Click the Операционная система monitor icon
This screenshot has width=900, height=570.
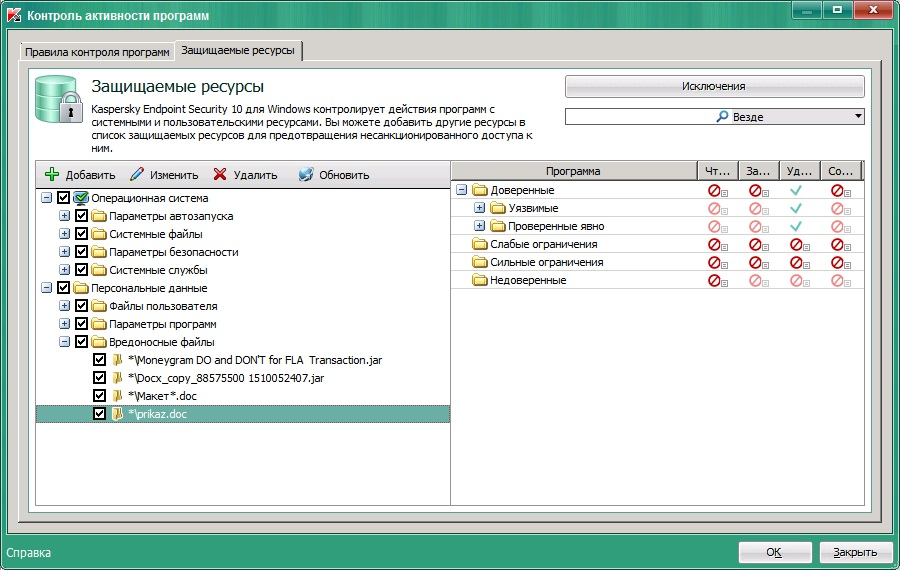81,198
